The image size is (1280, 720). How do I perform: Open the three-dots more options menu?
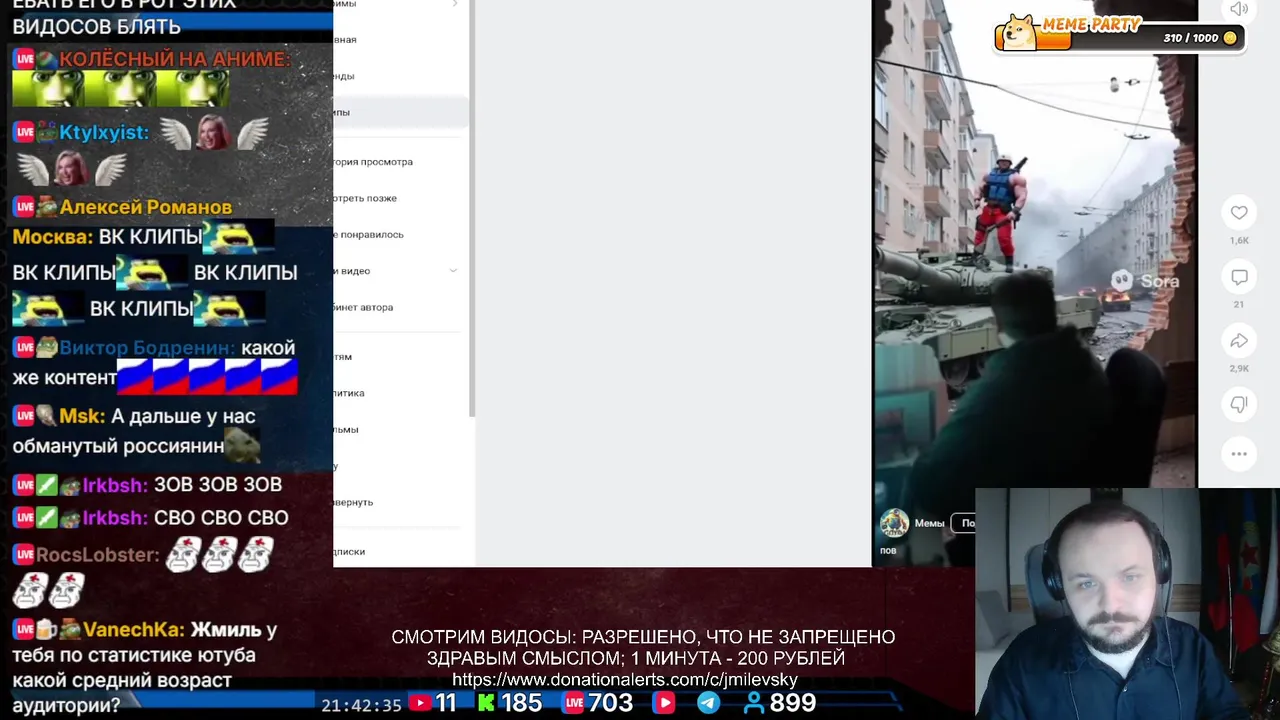[1239, 454]
